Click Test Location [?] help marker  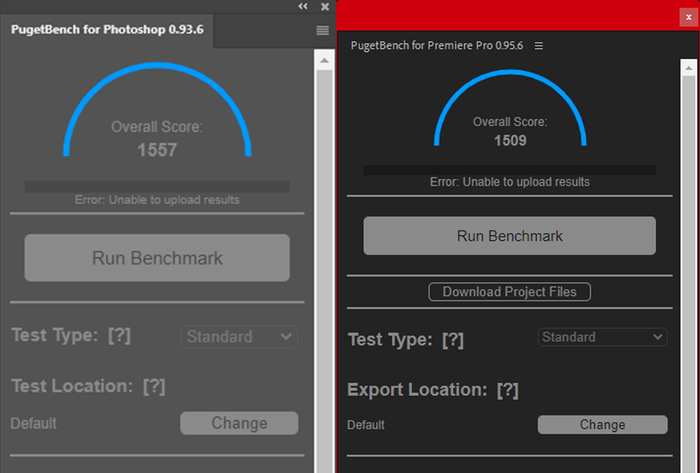click(154, 386)
